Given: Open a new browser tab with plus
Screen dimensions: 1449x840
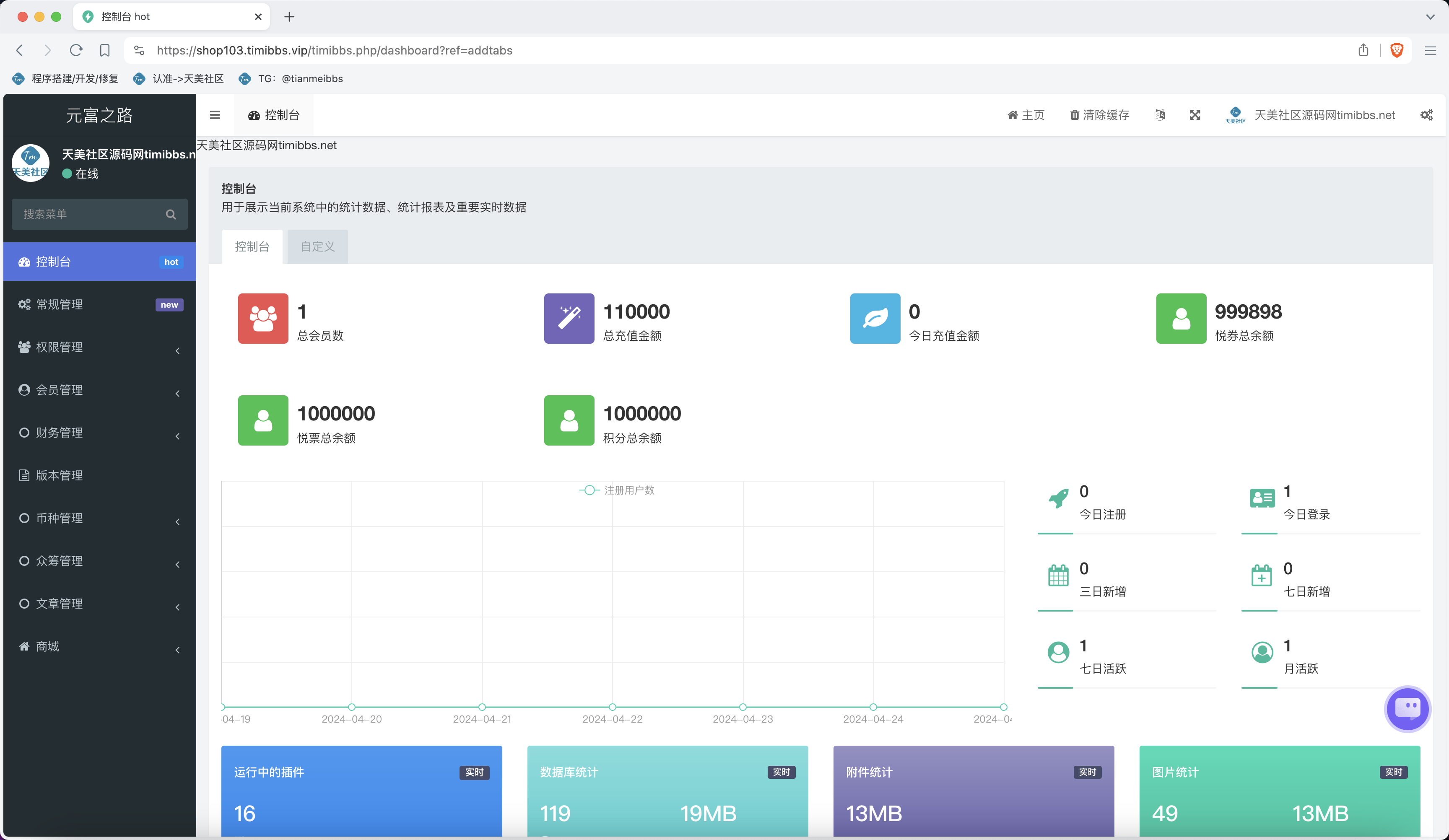Looking at the screenshot, I should (x=289, y=17).
